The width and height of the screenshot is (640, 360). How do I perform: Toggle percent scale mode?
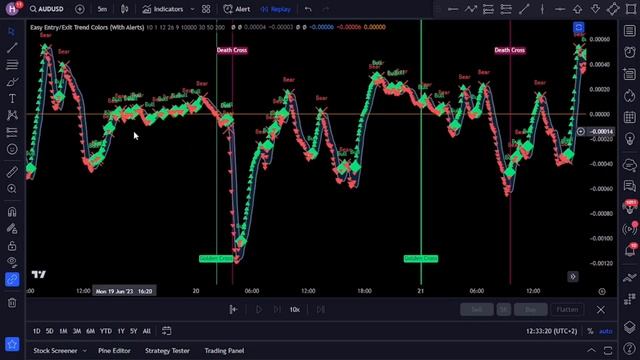pos(590,331)
